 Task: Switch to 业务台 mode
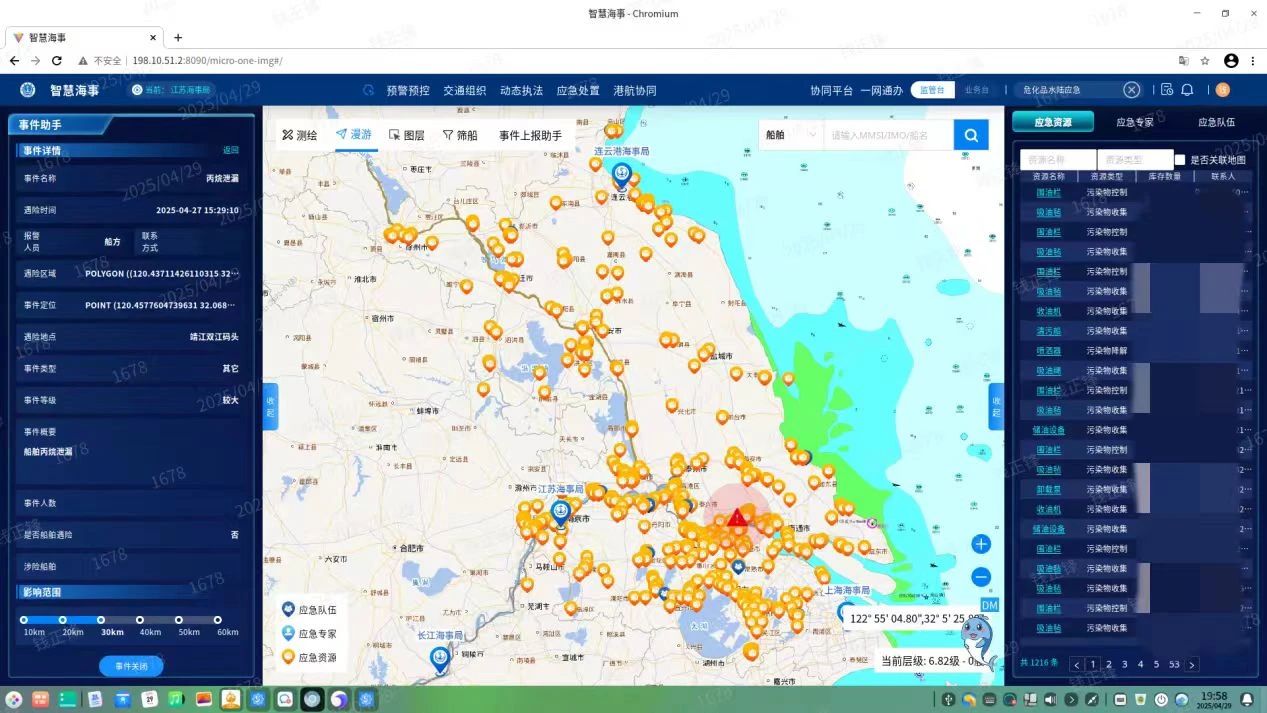click(976, 90)
